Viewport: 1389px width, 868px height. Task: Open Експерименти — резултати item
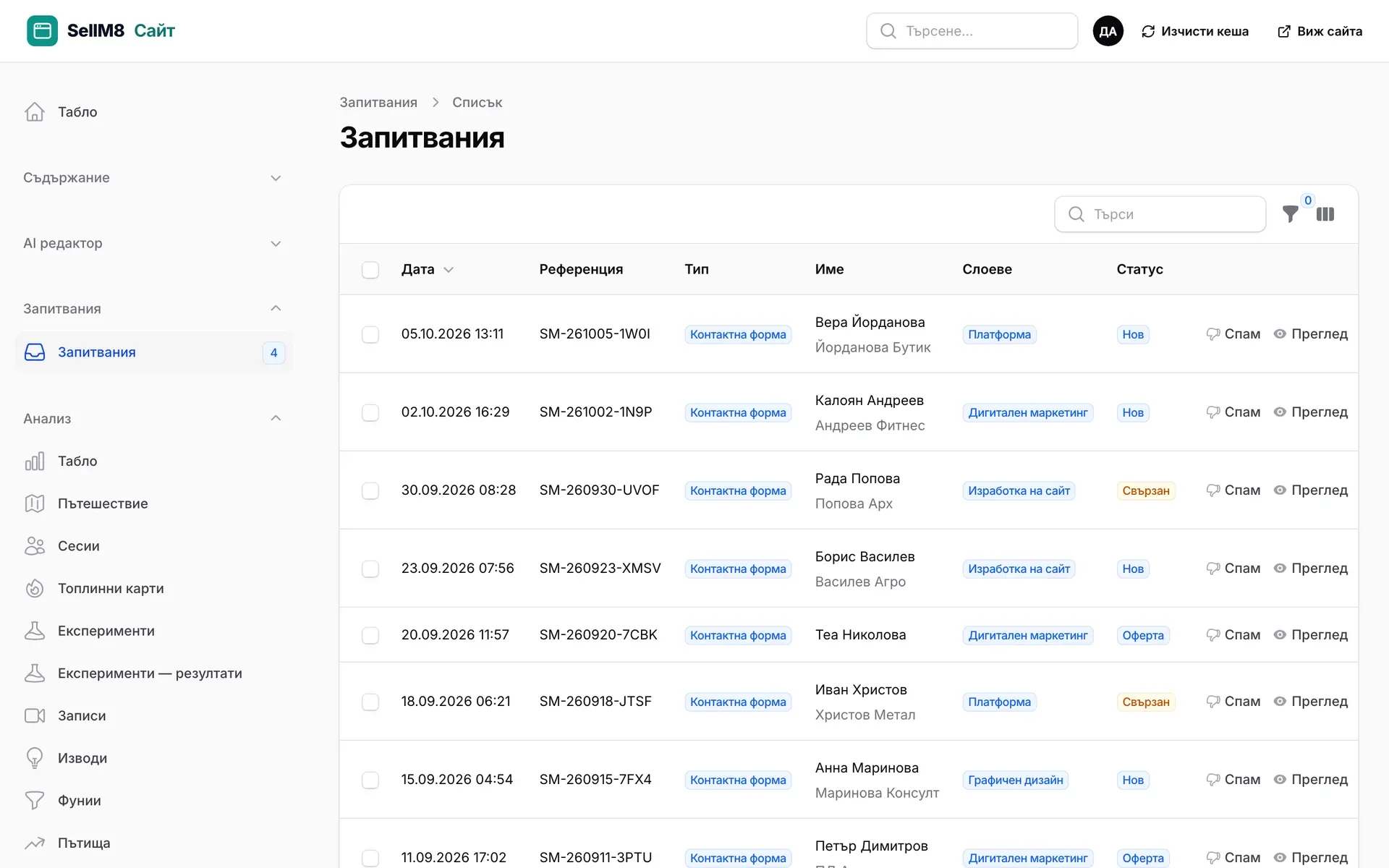153,673
